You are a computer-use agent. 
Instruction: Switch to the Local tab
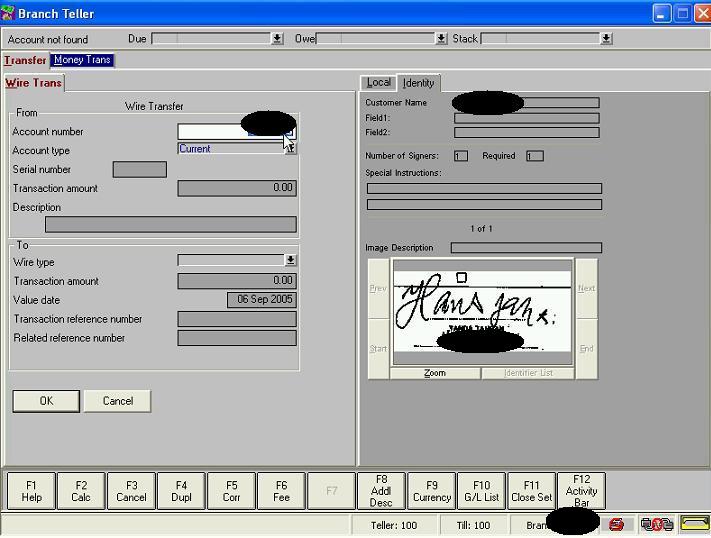click(379, 82)
